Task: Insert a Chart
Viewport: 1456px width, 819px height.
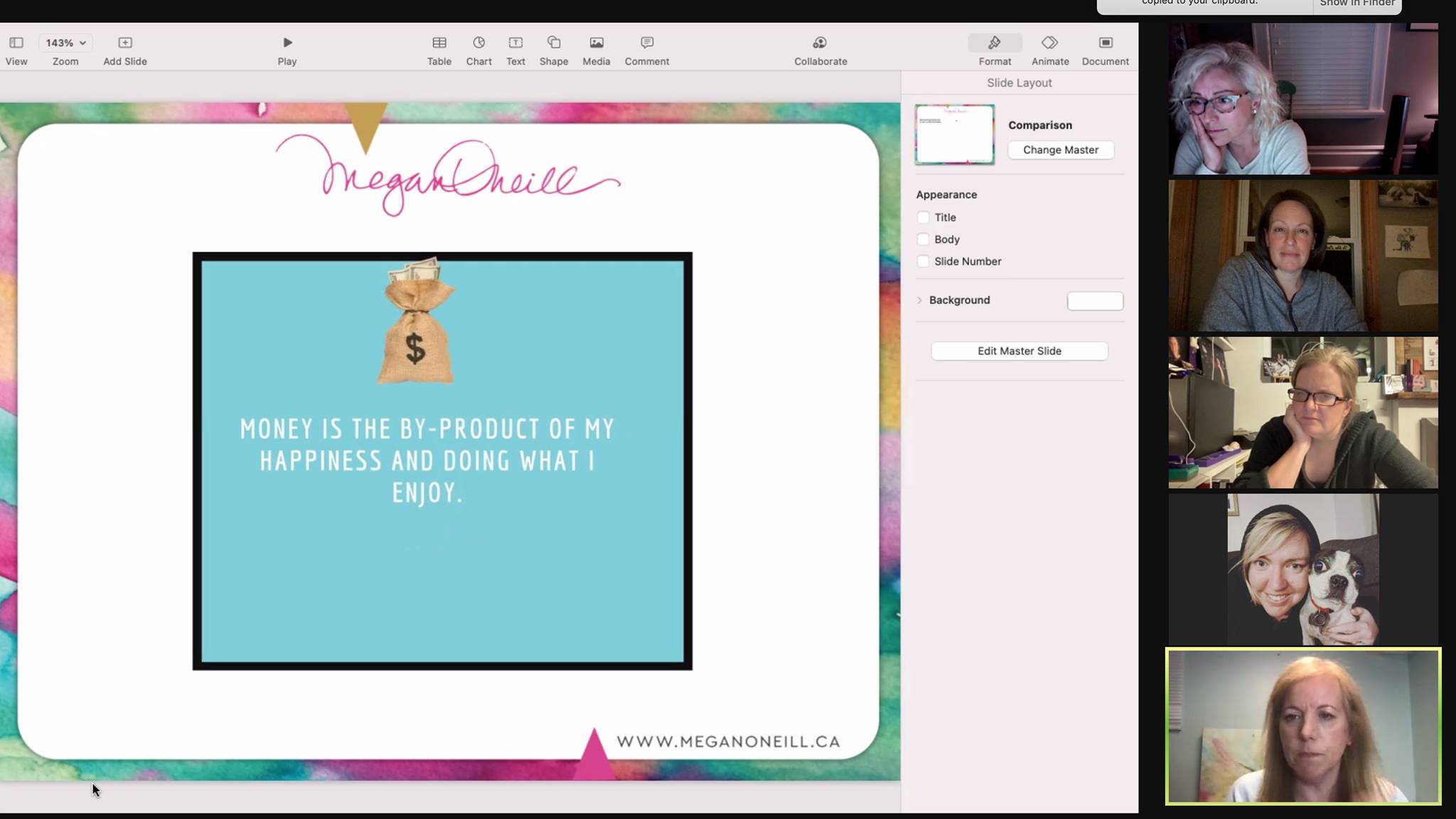Action: 479,51
